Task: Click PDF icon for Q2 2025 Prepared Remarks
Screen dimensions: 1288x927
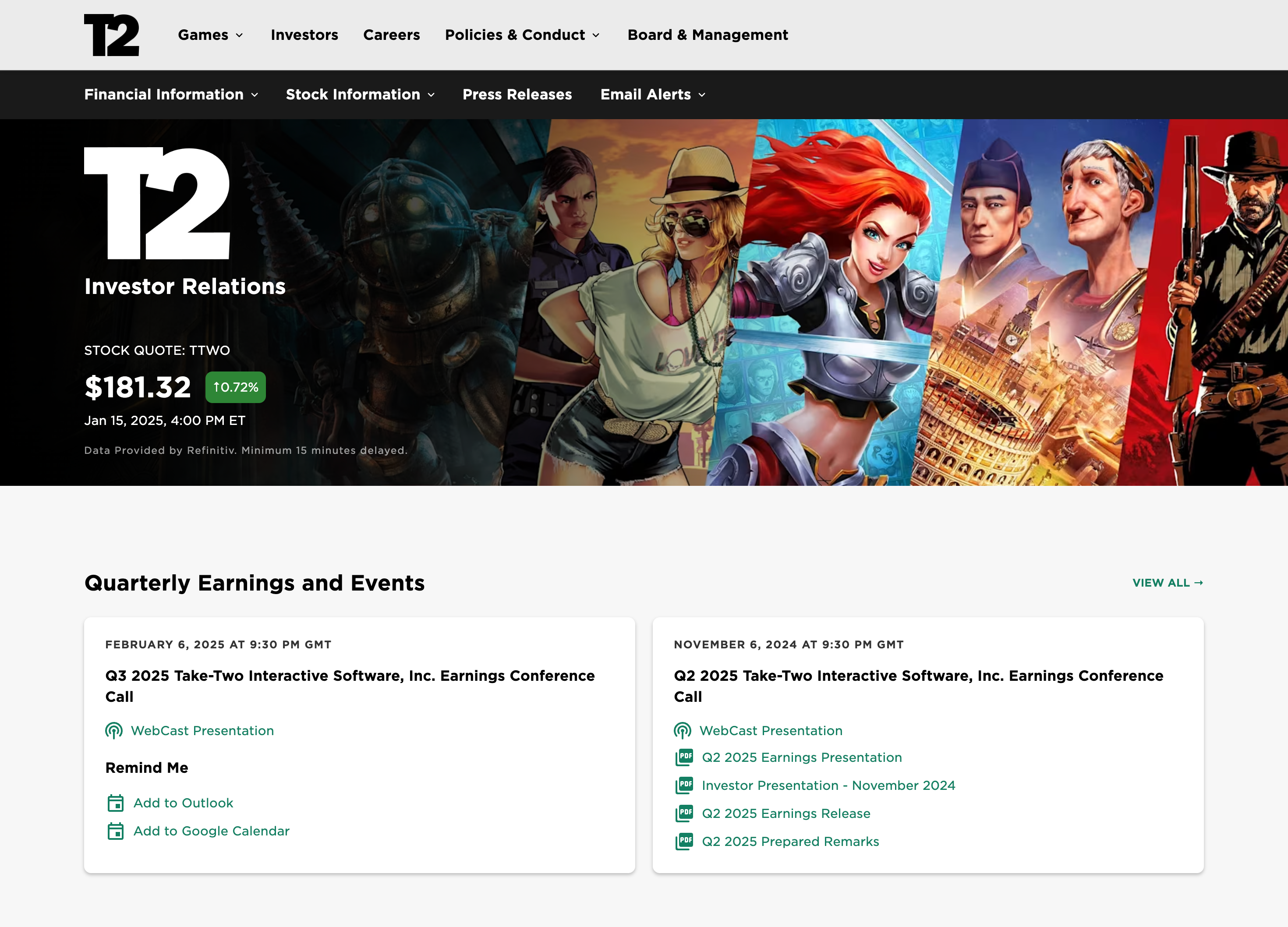Action: (x=684, y=841)
